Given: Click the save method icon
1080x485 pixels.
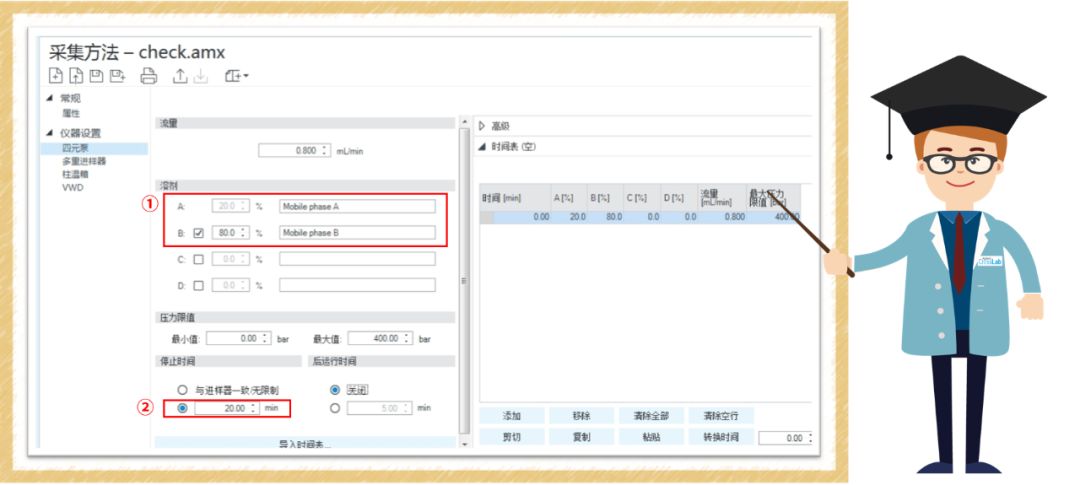Looking at the screenshot, I should click(96, 76).
